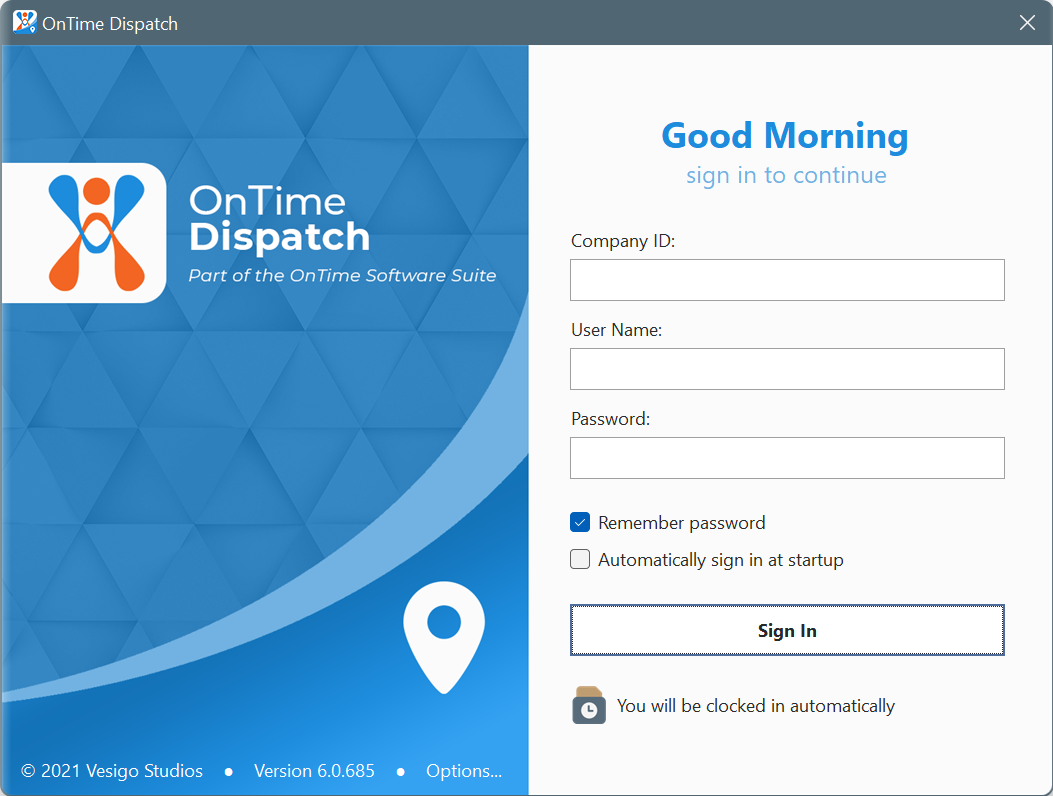Click the Sign In button

(787, 630)
